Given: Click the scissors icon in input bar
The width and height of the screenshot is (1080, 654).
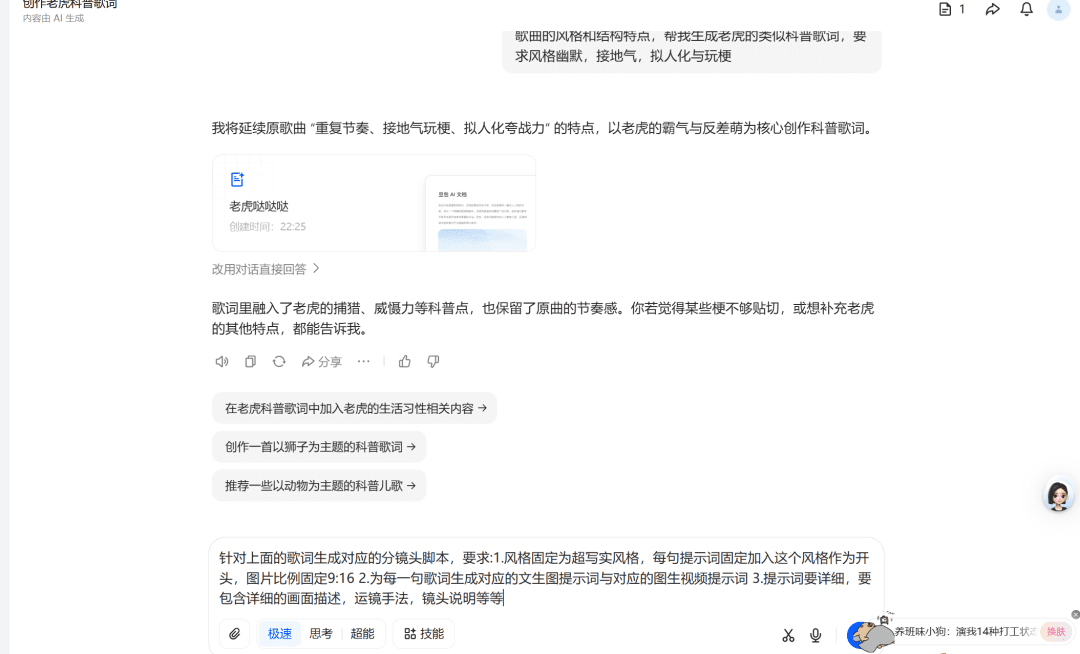Looking at the screenshot, I should (x=788, y=635).
